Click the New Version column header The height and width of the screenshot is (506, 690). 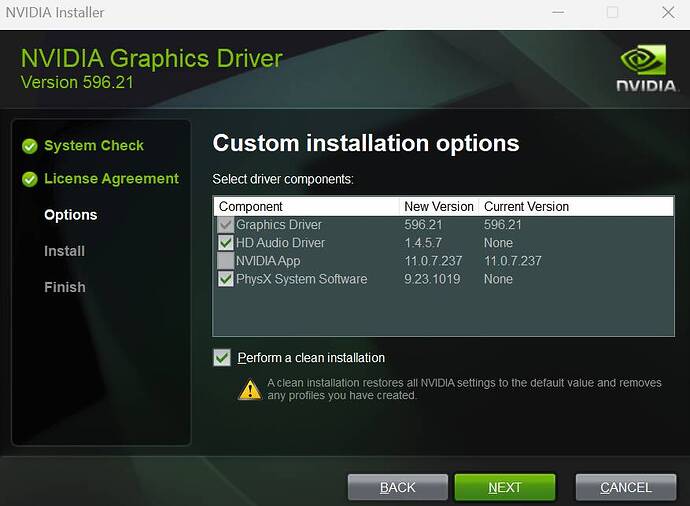[439, 207]
